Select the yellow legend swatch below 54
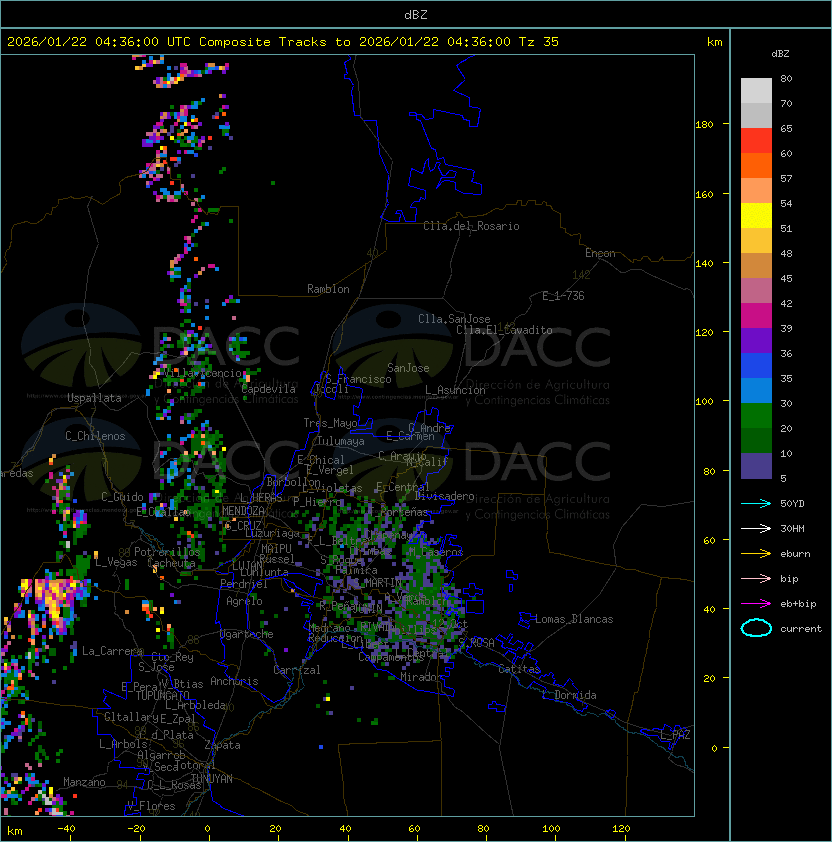The image size is (832, 842). pyautogui.click(x=756, y=215)
